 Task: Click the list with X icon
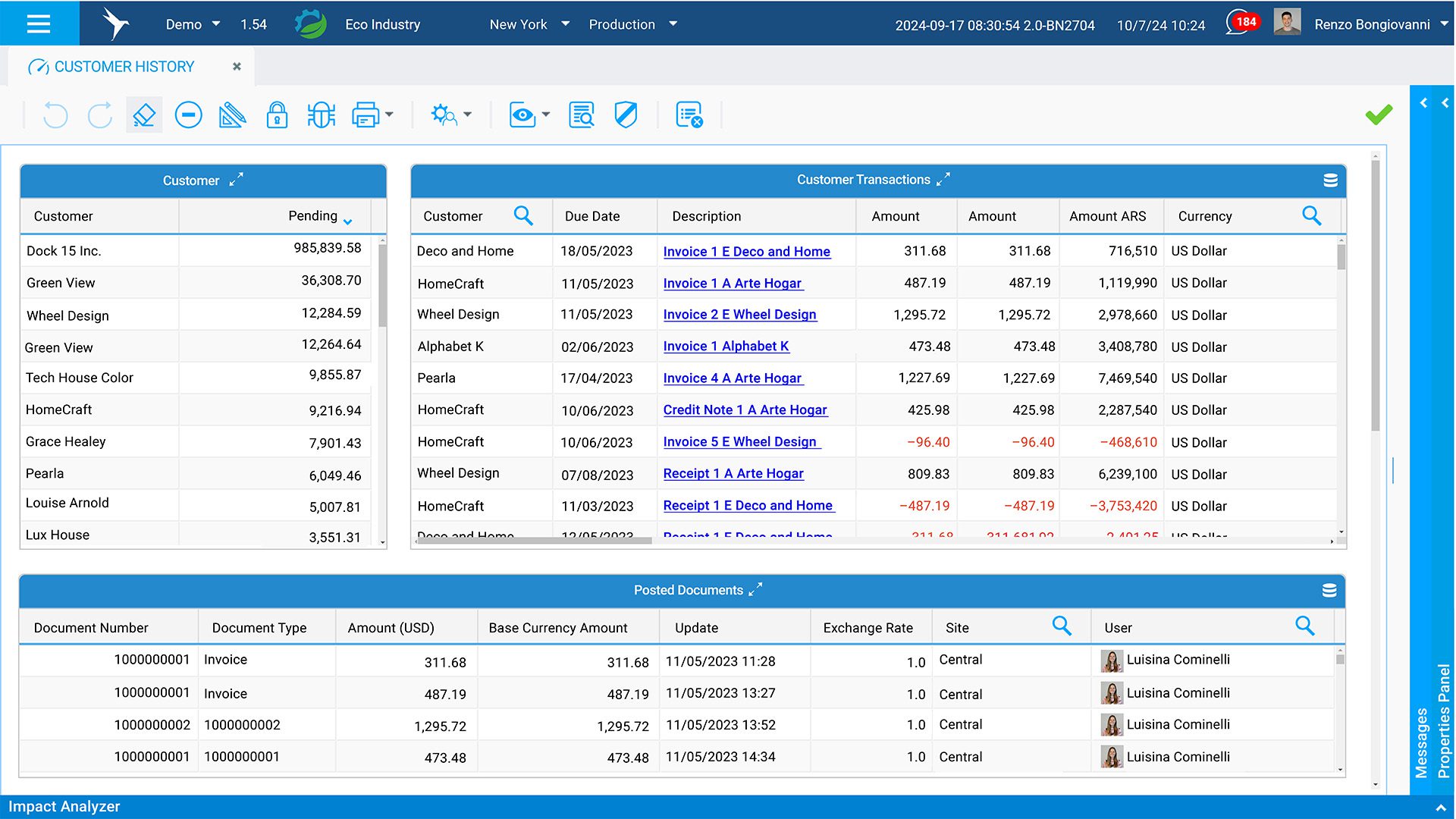tap(689, 115)
